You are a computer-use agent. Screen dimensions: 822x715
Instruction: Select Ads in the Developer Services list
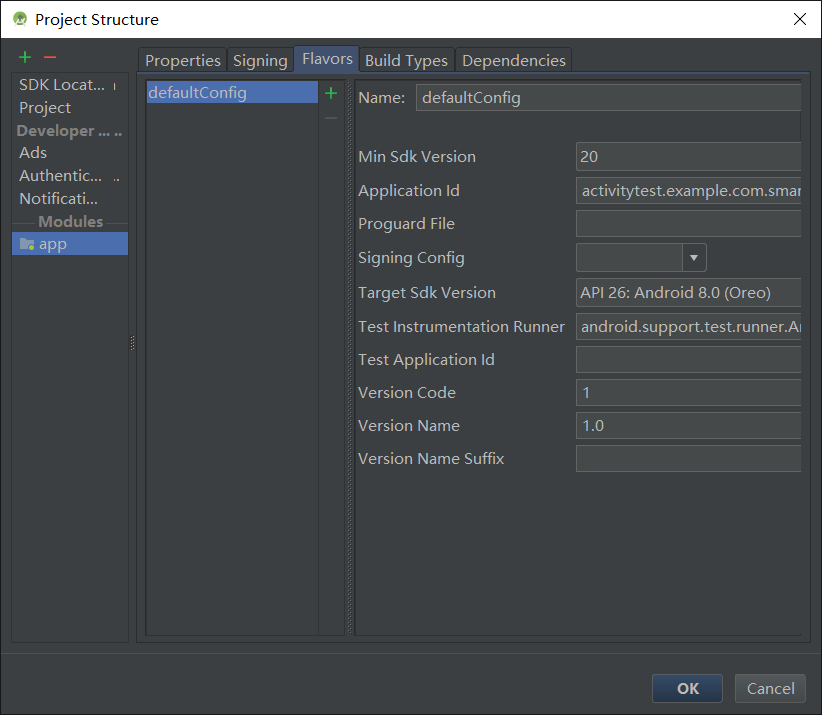coord(33,153)
